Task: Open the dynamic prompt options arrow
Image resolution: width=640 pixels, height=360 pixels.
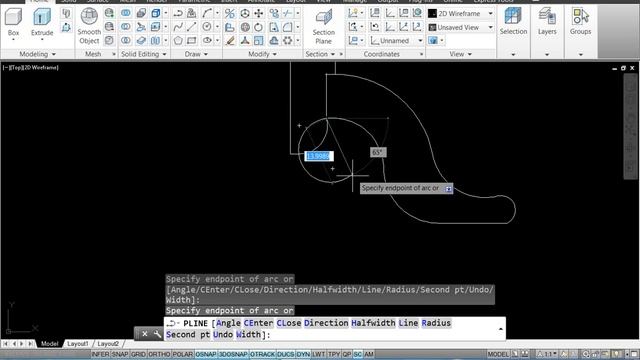Action: pos(448,189)
